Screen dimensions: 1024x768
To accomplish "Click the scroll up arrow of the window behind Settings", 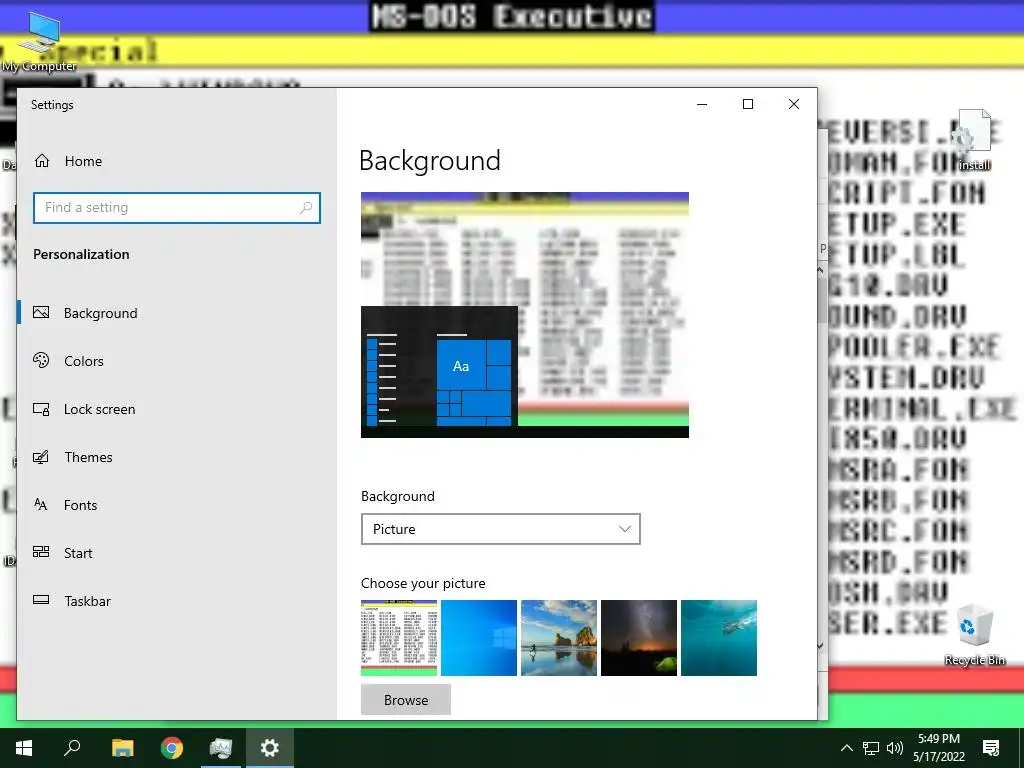I will tap(821, 268).
